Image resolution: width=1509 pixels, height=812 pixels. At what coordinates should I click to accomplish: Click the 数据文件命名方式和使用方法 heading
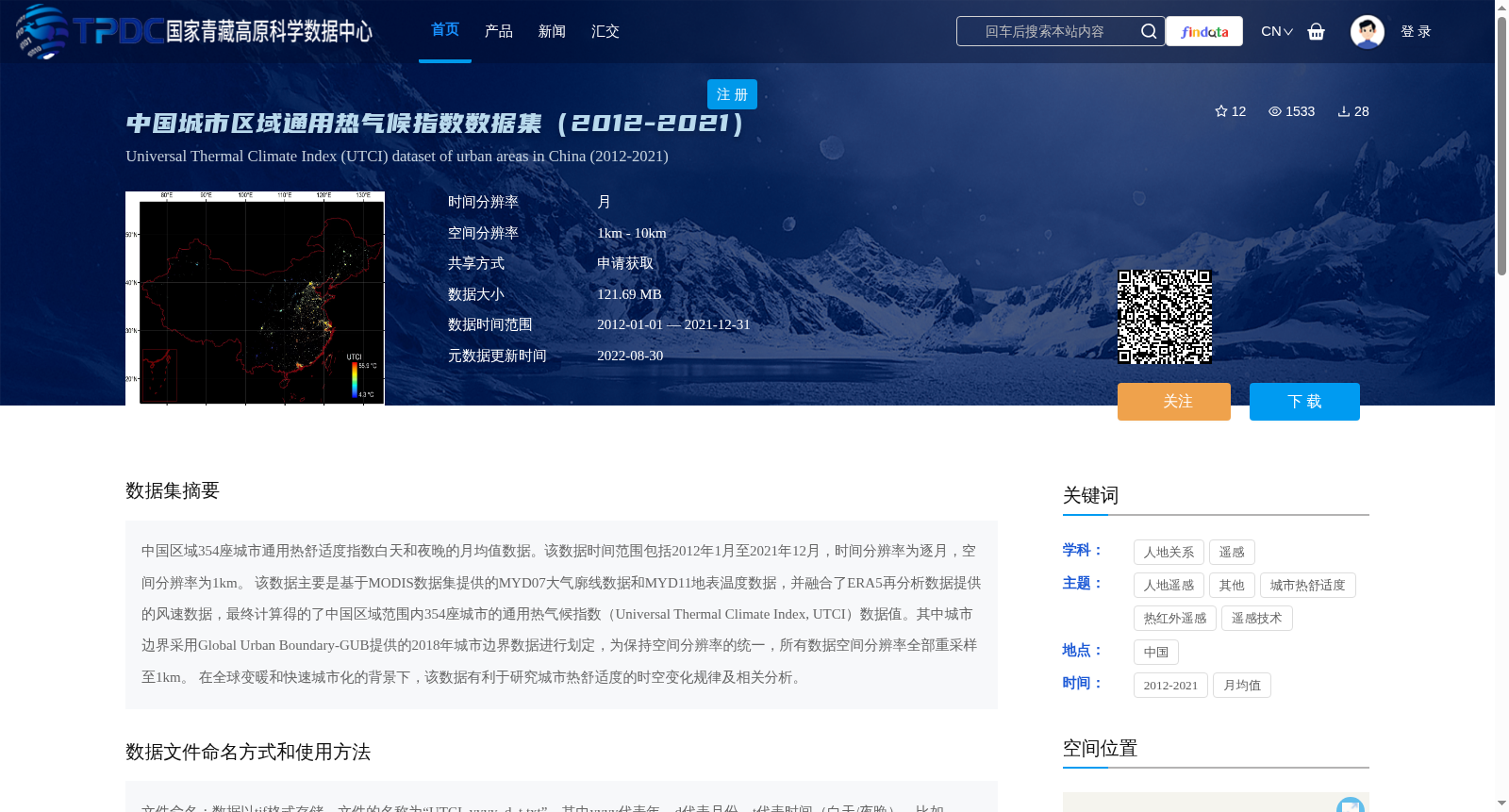[x=248, y=752]
